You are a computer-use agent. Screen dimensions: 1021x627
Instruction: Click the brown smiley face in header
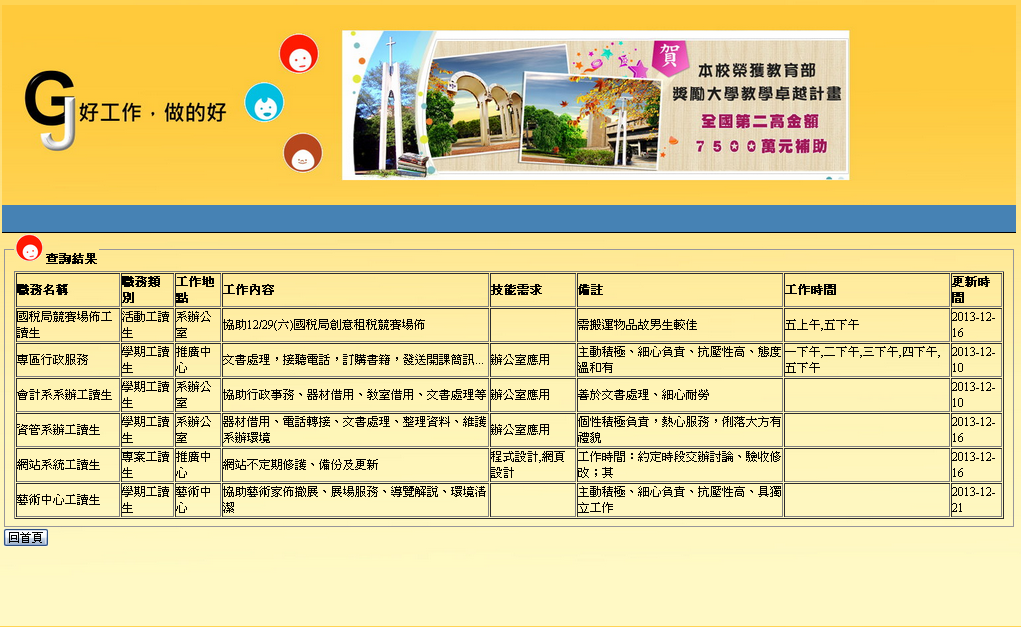click(302, 153)
